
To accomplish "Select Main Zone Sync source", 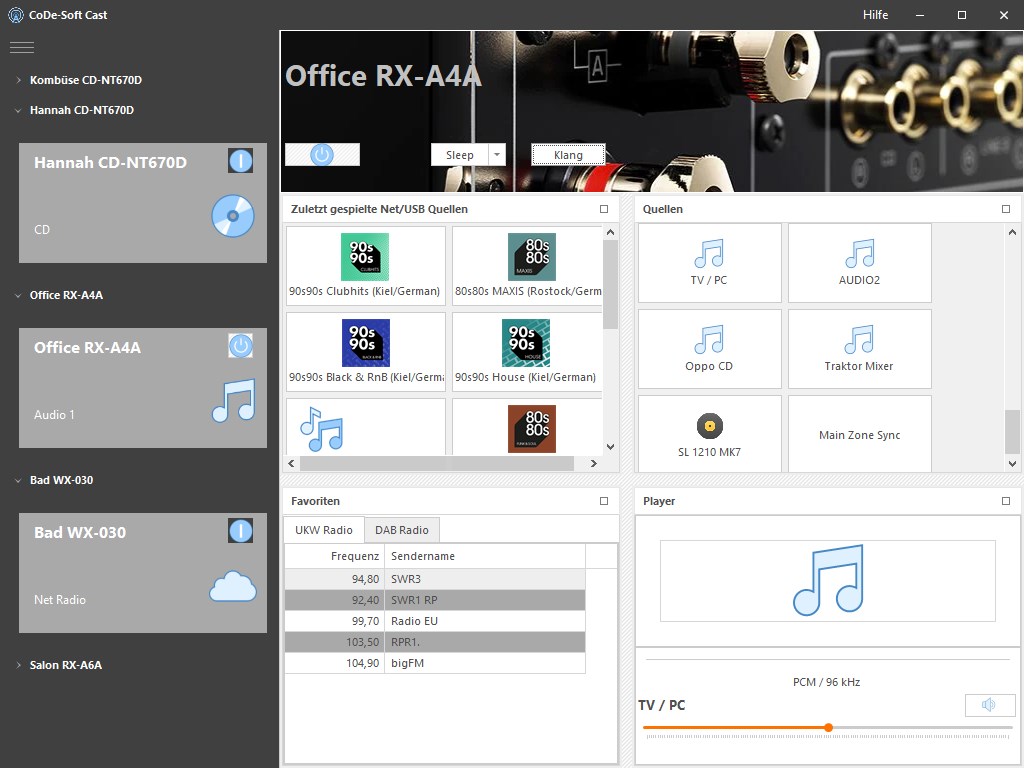I will (859, 434).
